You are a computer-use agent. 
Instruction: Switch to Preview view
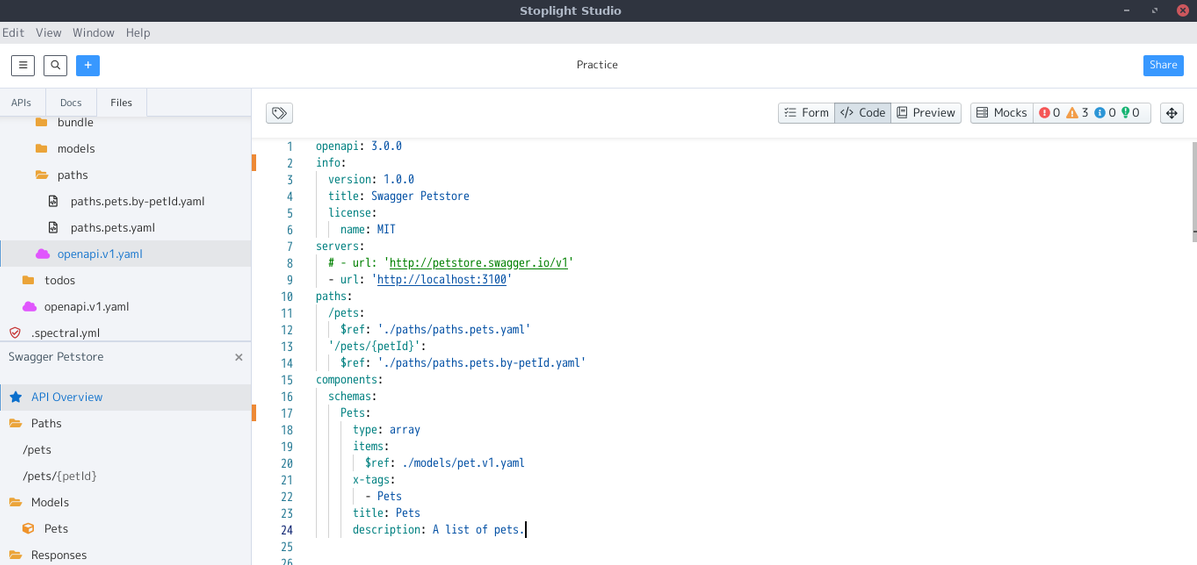pyautogui.click(x=926, y=113)
